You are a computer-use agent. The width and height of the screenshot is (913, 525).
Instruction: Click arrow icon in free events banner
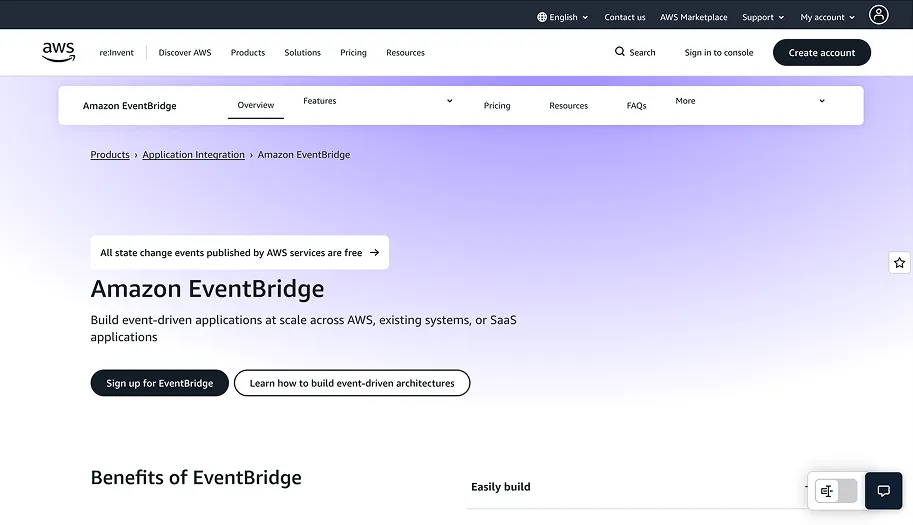[x=374, y=253]
